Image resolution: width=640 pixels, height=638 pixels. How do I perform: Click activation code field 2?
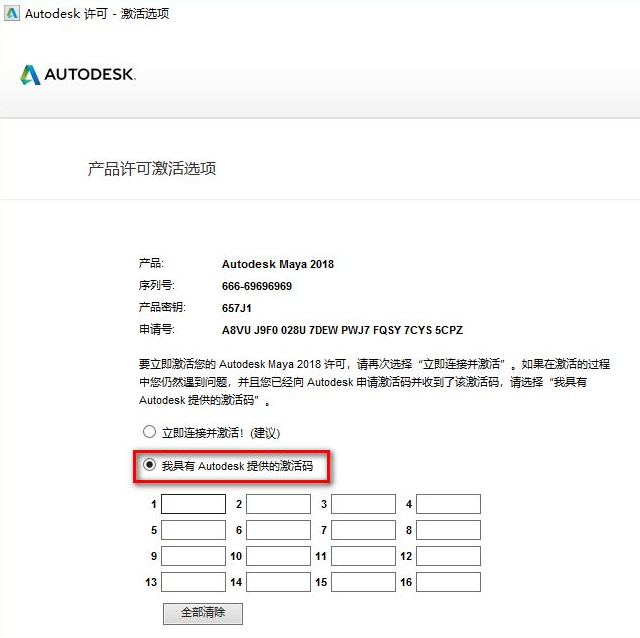(x=278, y=504)
